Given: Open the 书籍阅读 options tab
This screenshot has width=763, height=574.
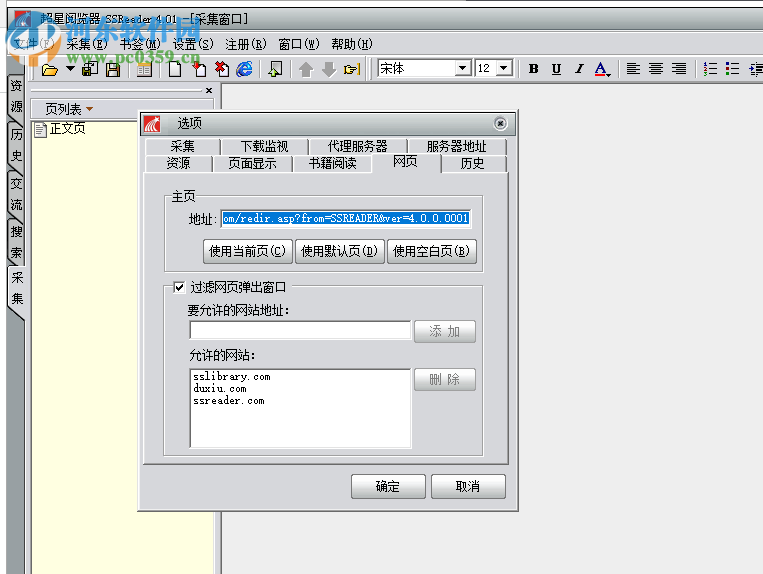Looking at the screenshot, I should 332,163.
